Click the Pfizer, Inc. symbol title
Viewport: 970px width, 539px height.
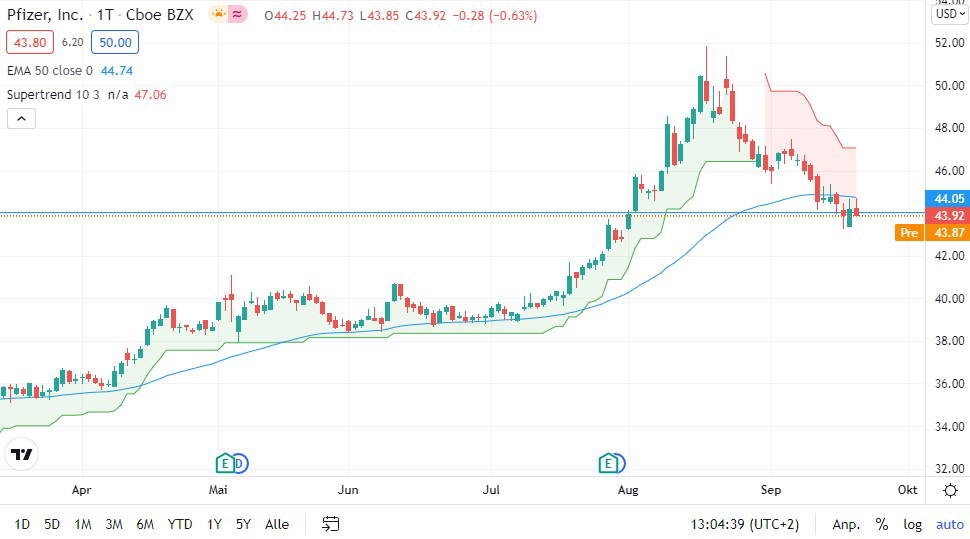[45, 14]
